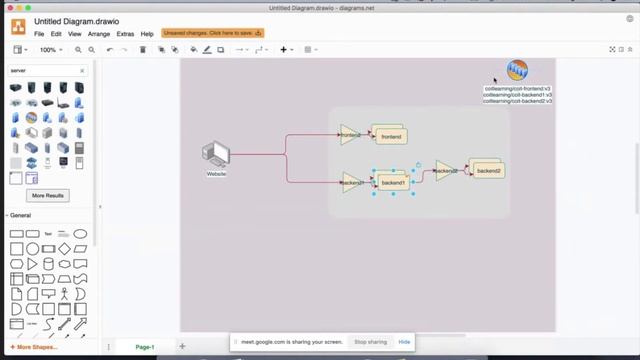Image resolution: width=640 pixels, height=360 pixels.
Task: Open the connection arrow style dropdown
Action: click(242, 50)
